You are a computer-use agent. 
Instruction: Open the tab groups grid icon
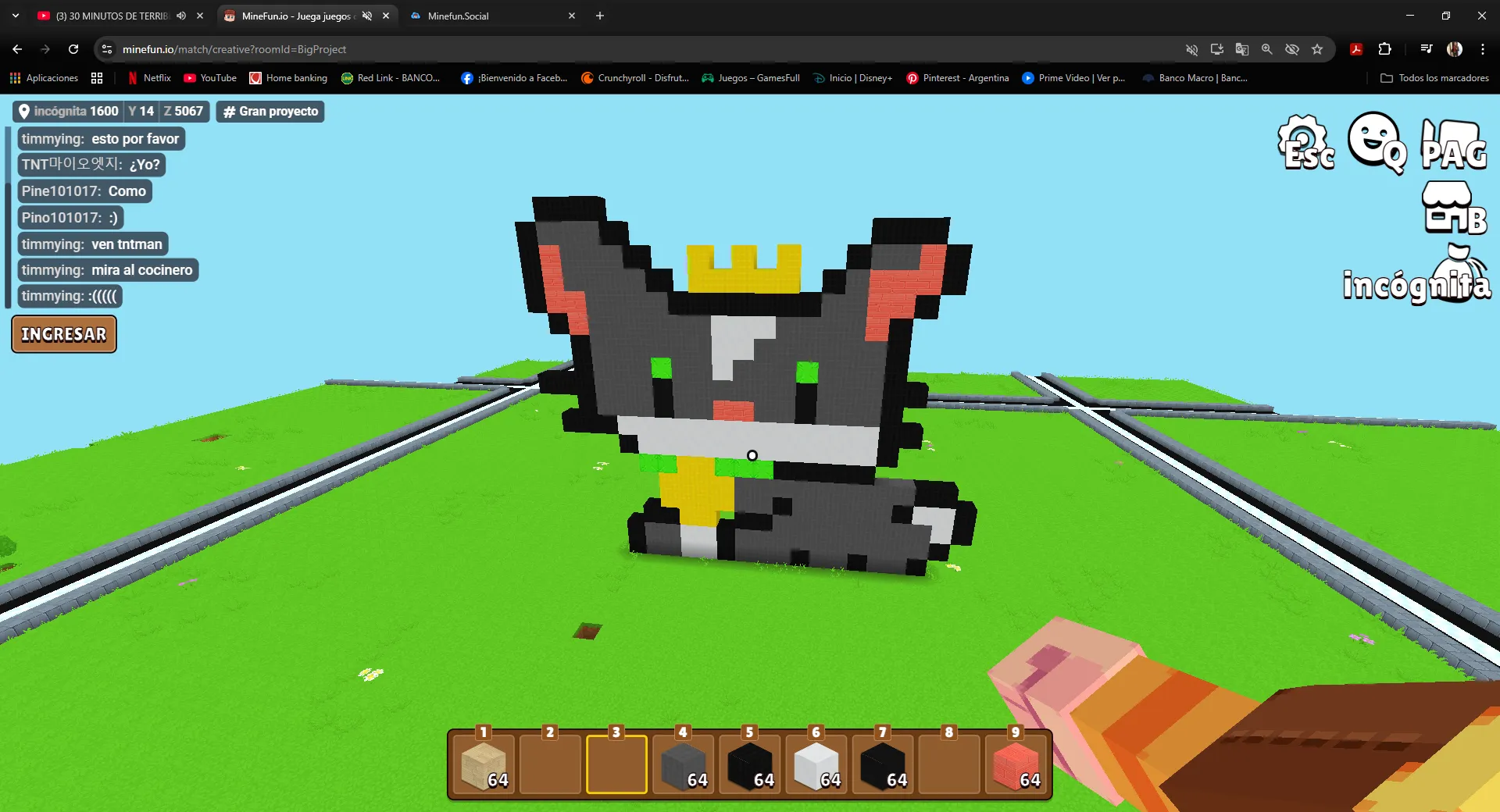pyautogui.click(x=97, y=78)
